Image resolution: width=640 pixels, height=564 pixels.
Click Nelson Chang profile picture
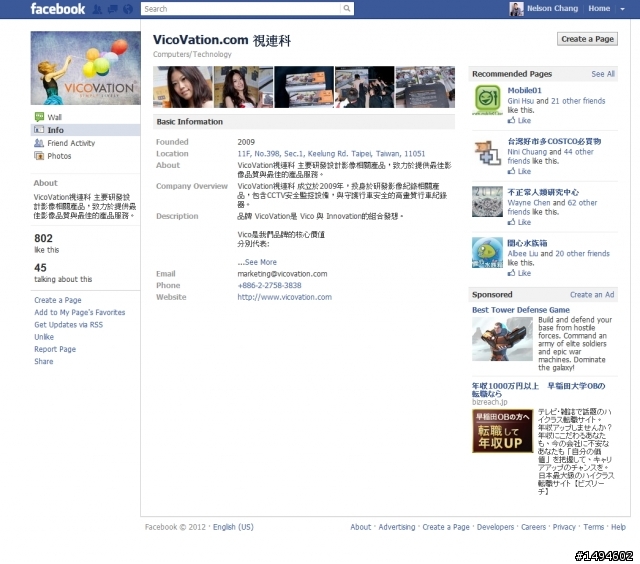(x=516, y=9)
